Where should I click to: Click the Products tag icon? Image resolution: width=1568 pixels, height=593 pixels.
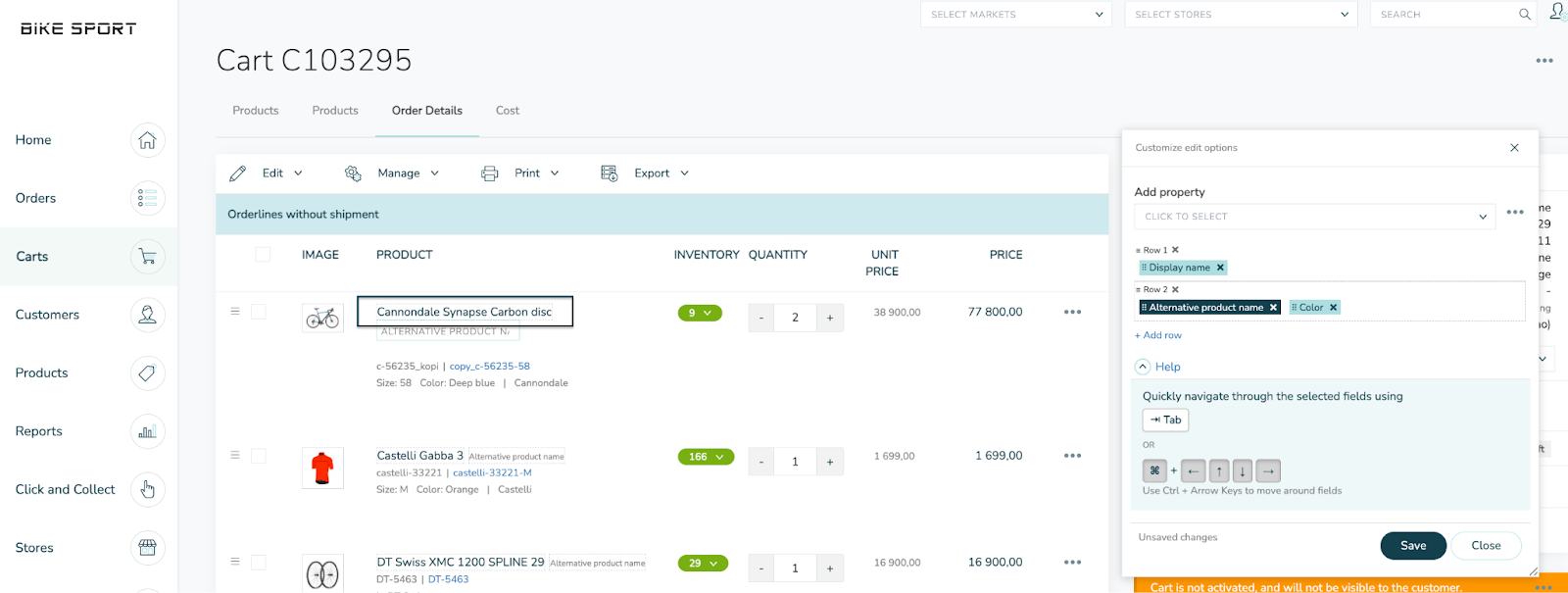(x=147, y=372)
